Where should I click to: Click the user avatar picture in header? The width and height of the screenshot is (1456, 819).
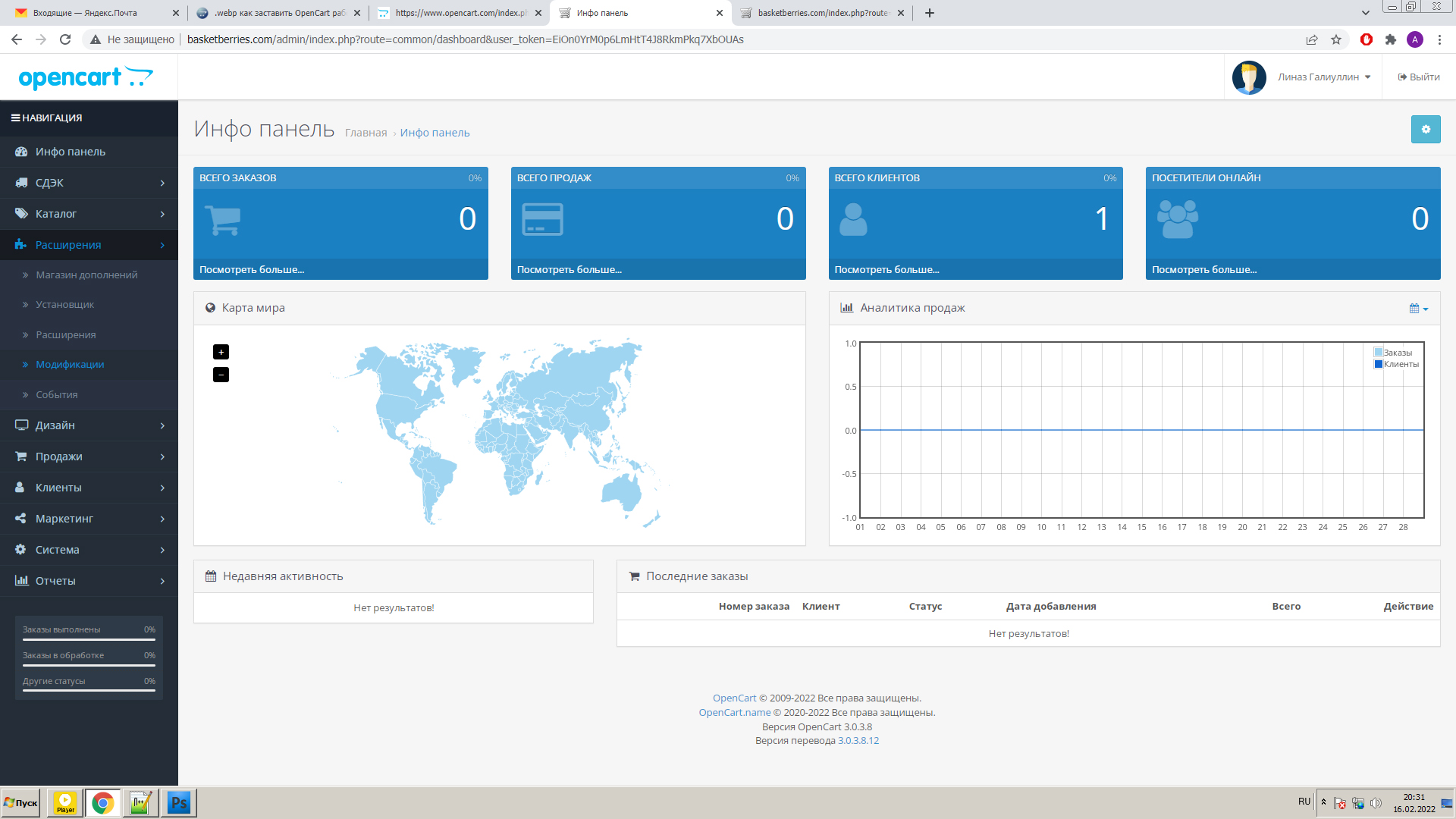1249,77
